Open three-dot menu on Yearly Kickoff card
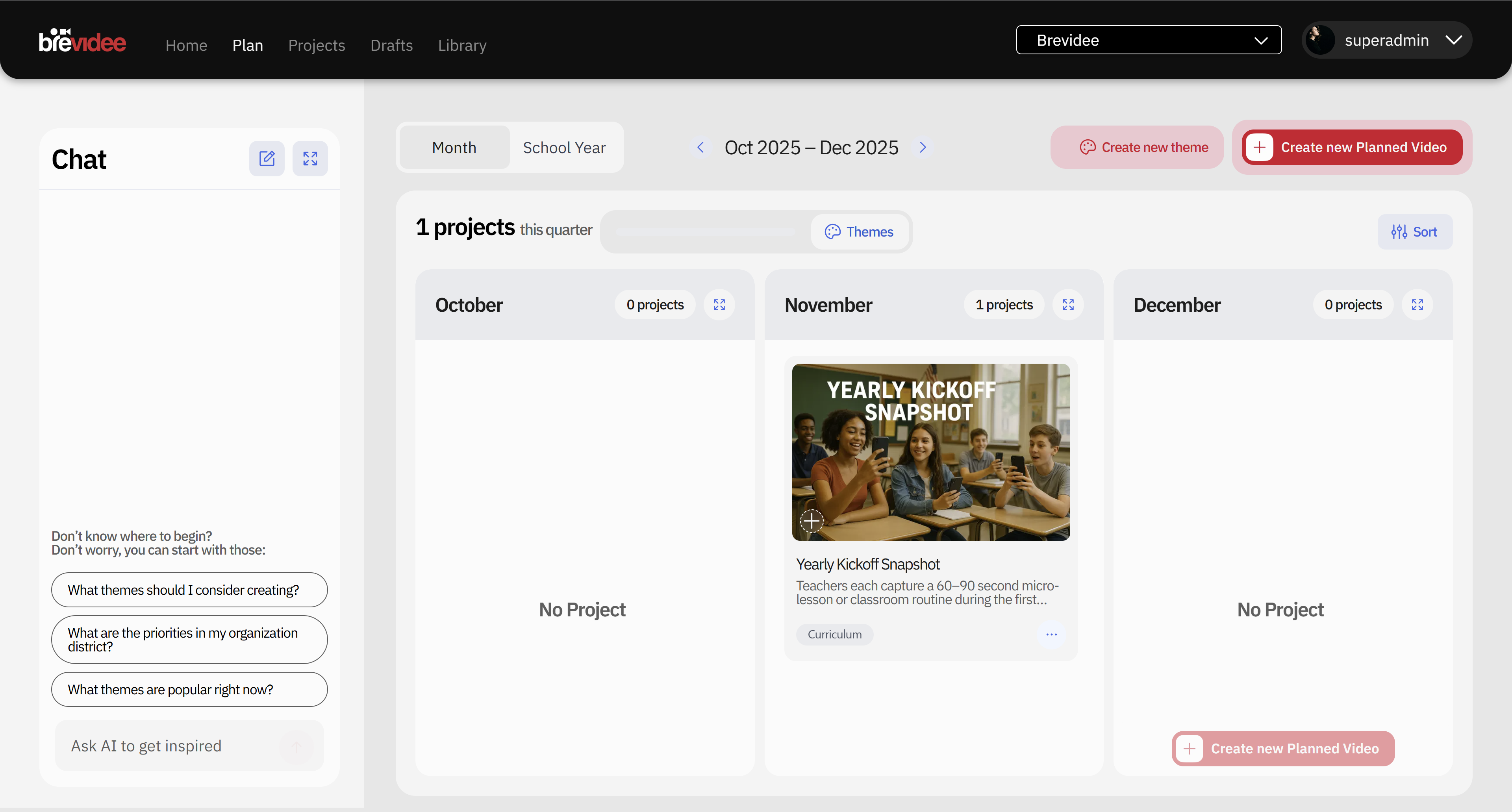The image size is (1512, 812). click(x=1051, y=634)
